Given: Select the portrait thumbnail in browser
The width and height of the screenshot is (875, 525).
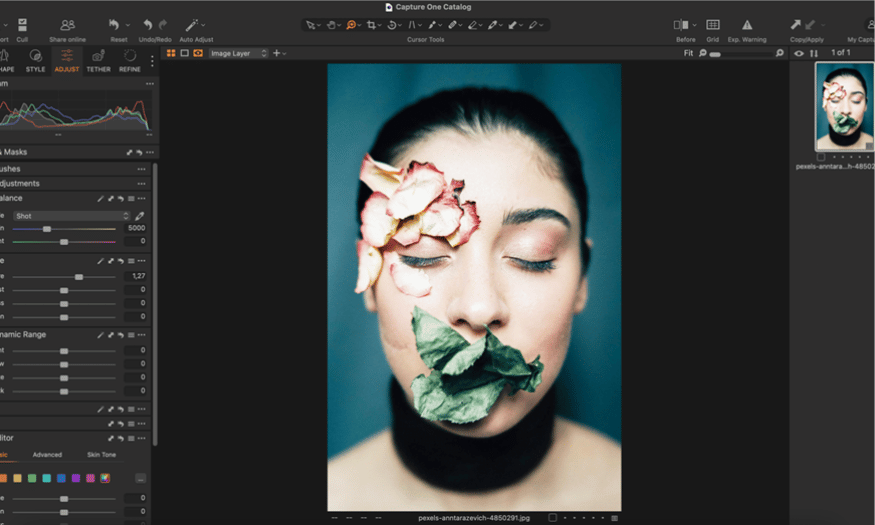Looking at the screenshot, I should 844,106.
